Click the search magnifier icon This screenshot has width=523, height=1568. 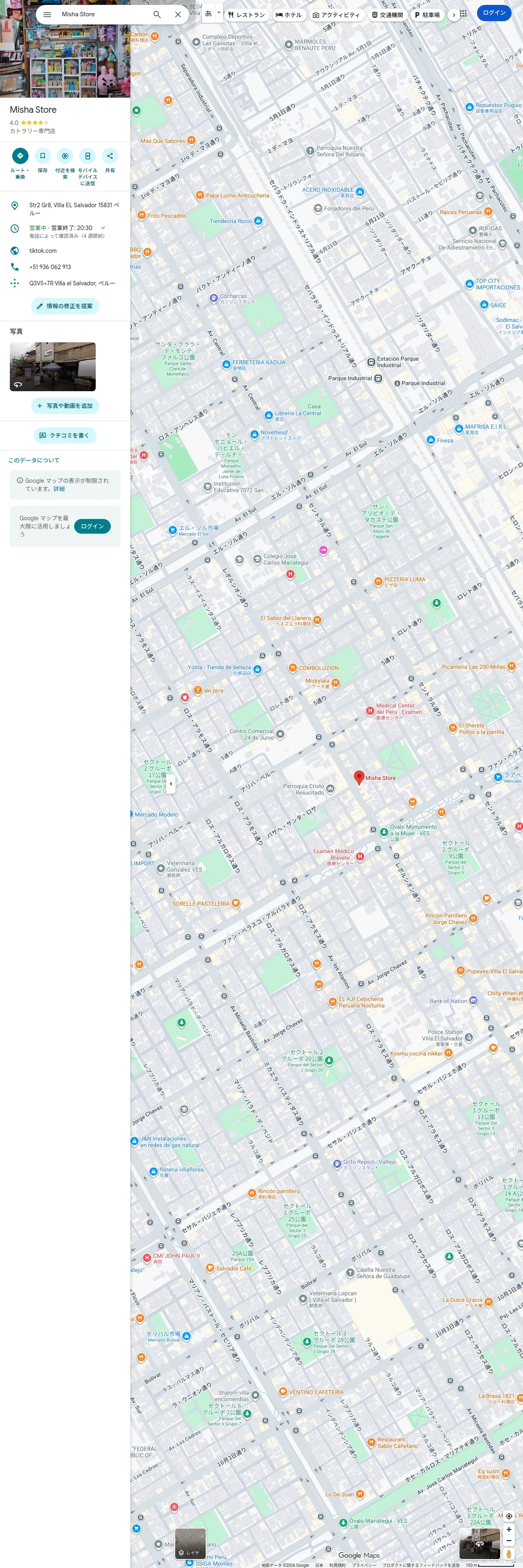tap(157, 15)
